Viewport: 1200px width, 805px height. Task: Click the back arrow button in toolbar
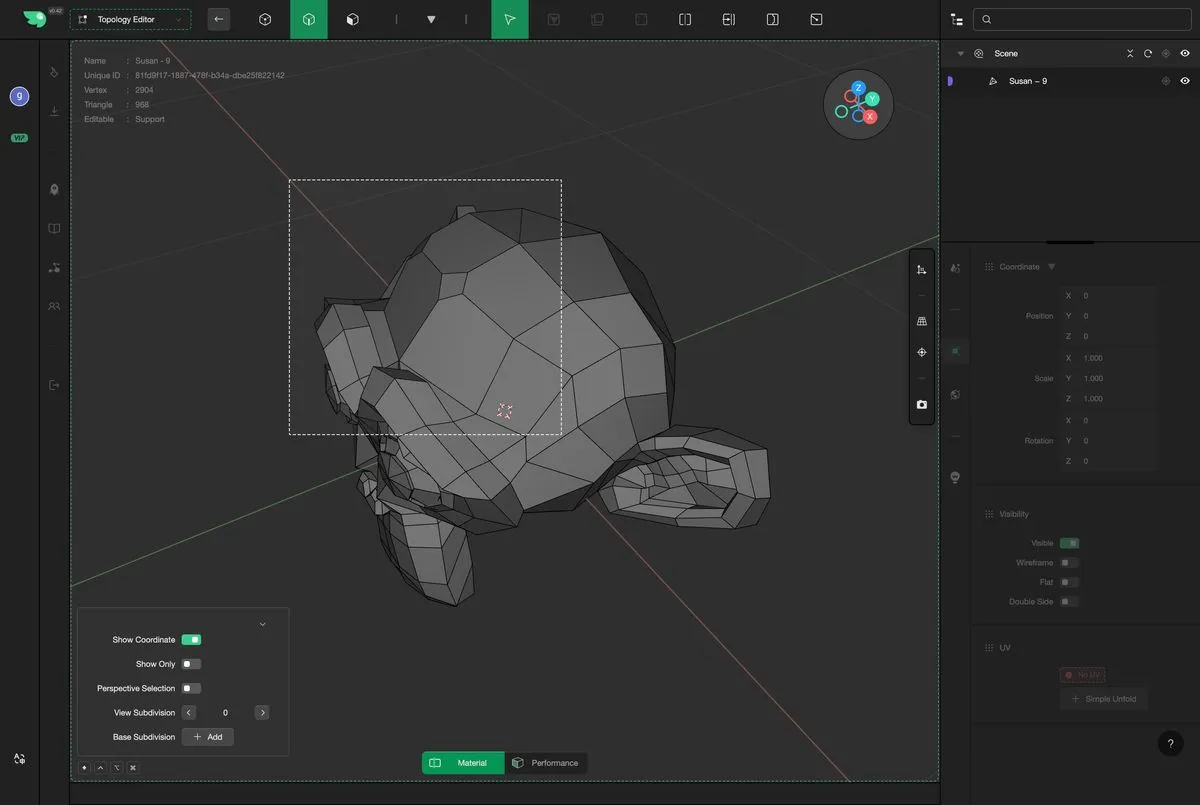(218, 19)
